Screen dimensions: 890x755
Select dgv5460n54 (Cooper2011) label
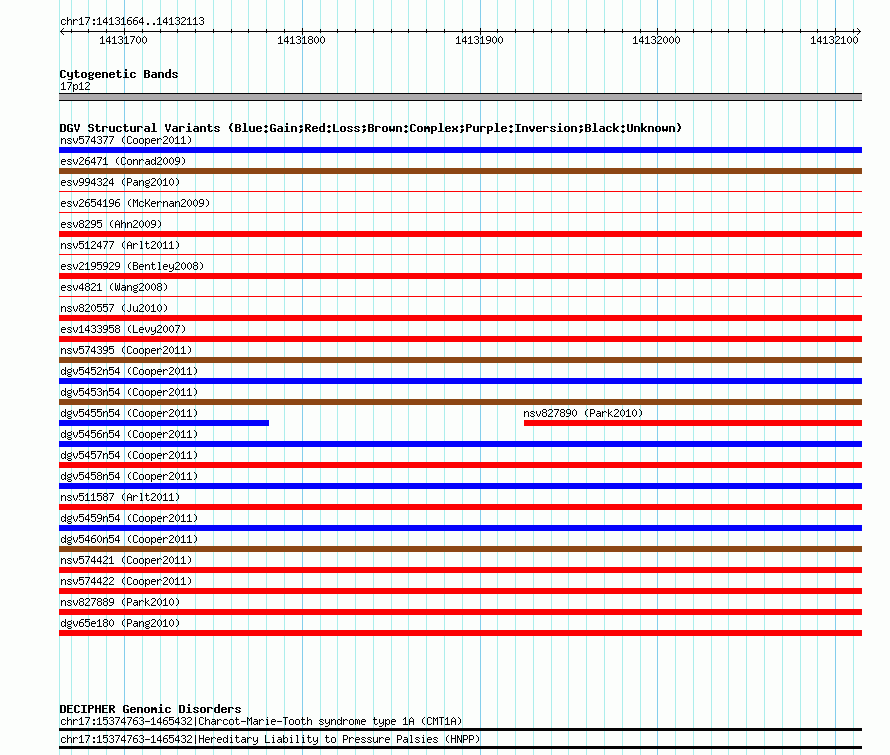[x=129, y=539]
